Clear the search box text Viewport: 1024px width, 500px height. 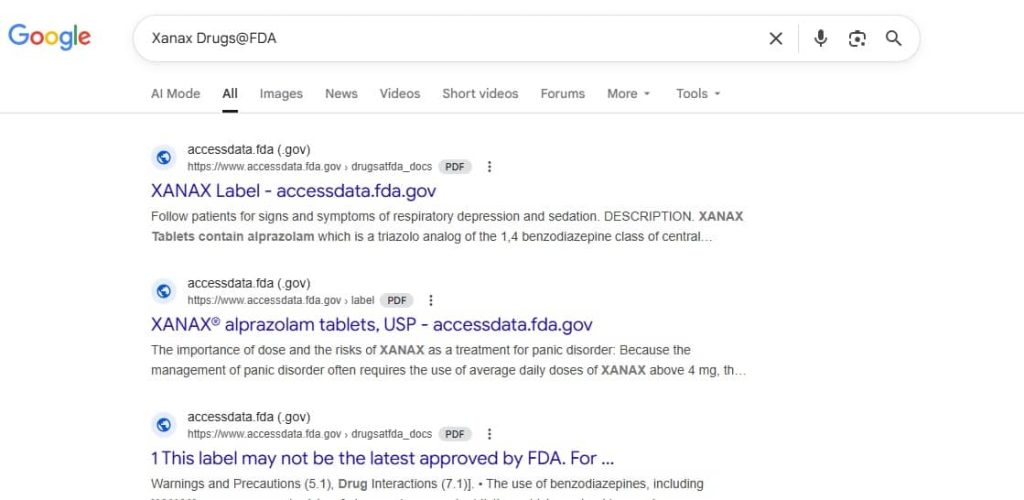click(x=775, y=39)
